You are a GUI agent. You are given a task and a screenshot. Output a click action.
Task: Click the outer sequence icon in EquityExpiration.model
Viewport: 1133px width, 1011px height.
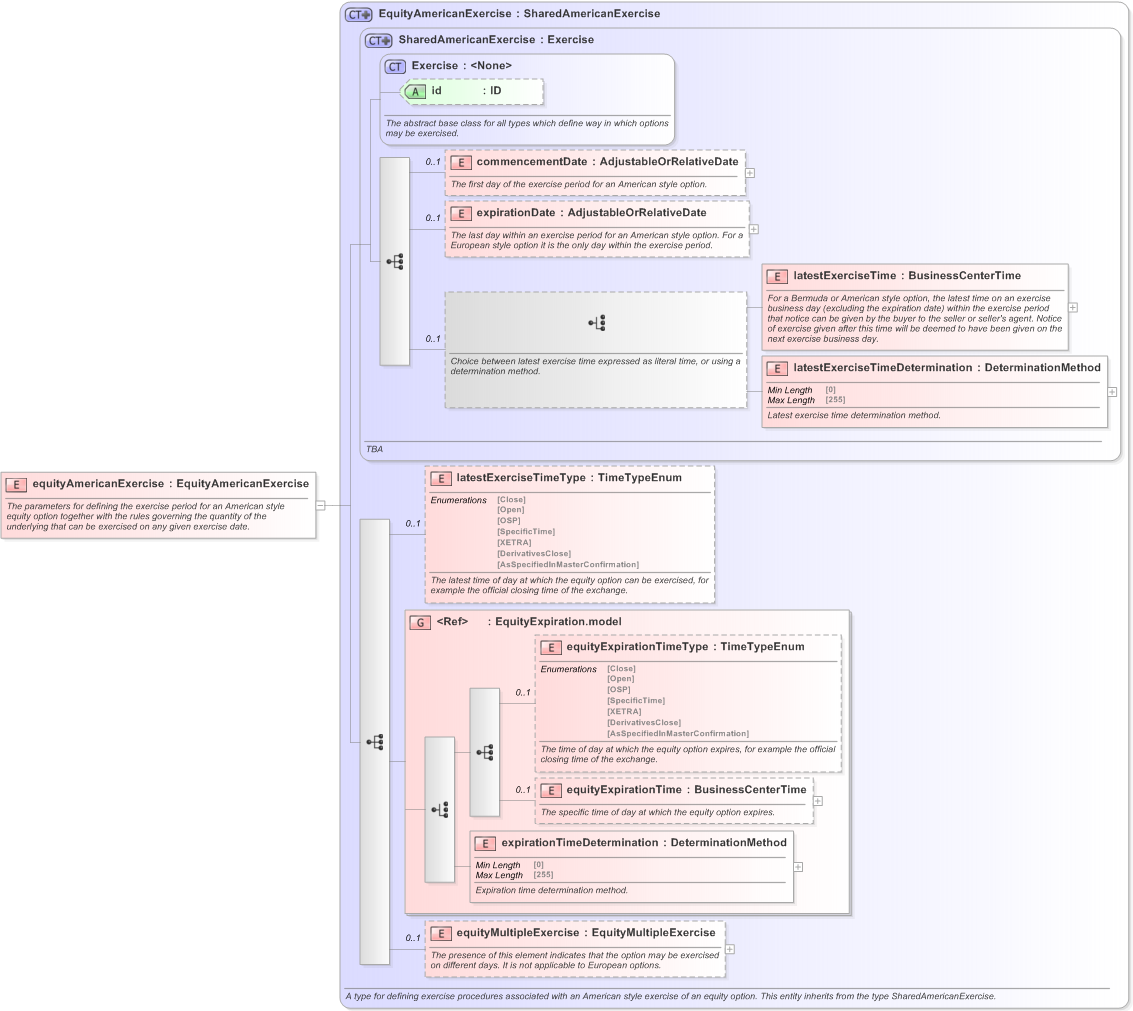pos(440,810)
